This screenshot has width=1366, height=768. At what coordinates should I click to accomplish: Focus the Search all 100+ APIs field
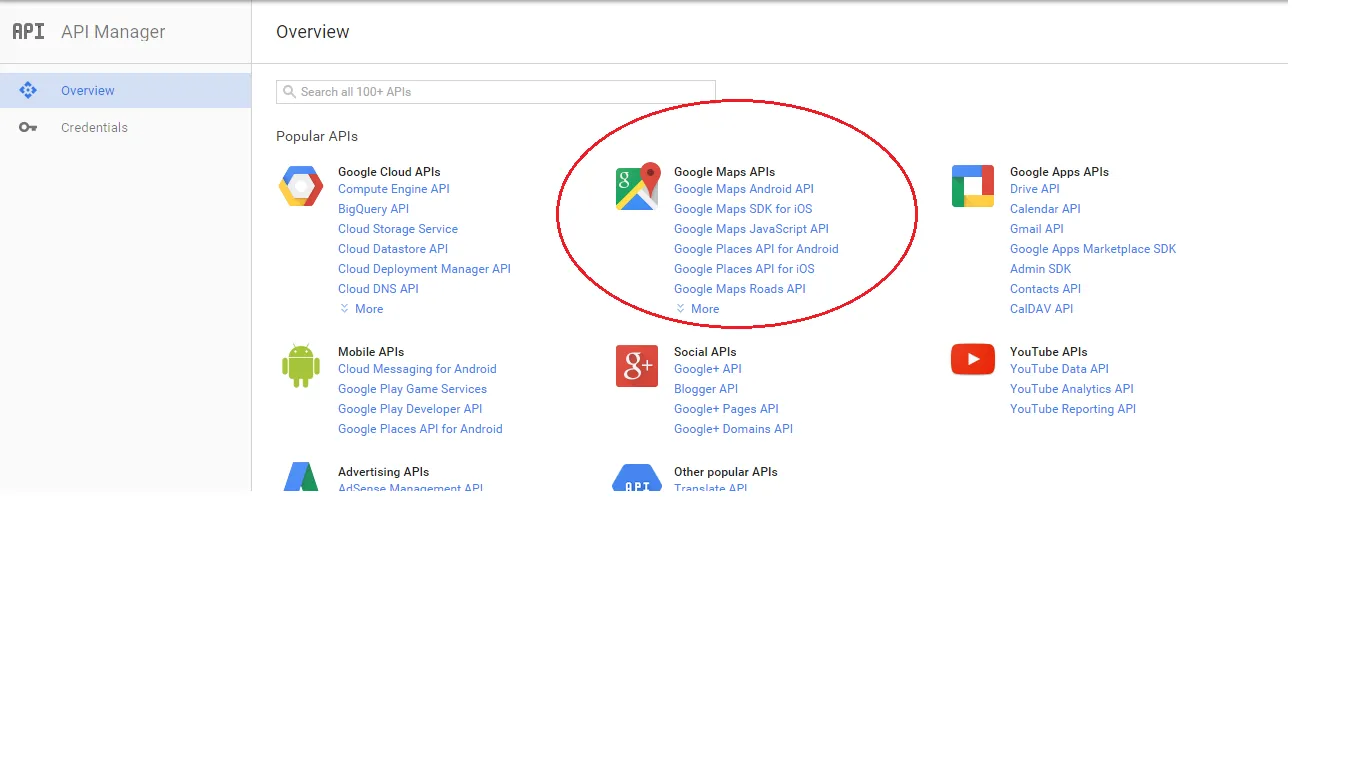496,91
